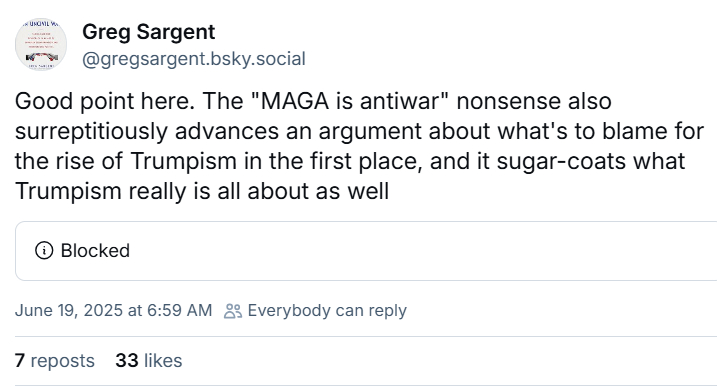This screenshot has width=717, height=388.
Task: Click the 6:59 AM portion of timestamp
Action: [179, 310]
